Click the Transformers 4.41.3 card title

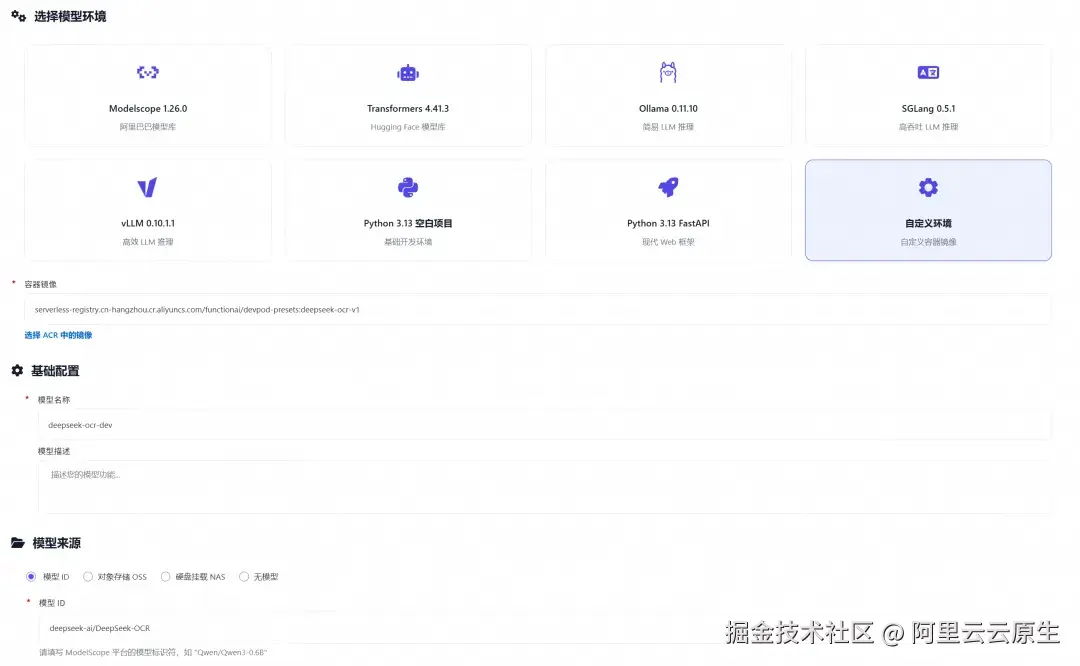[408, 109]
